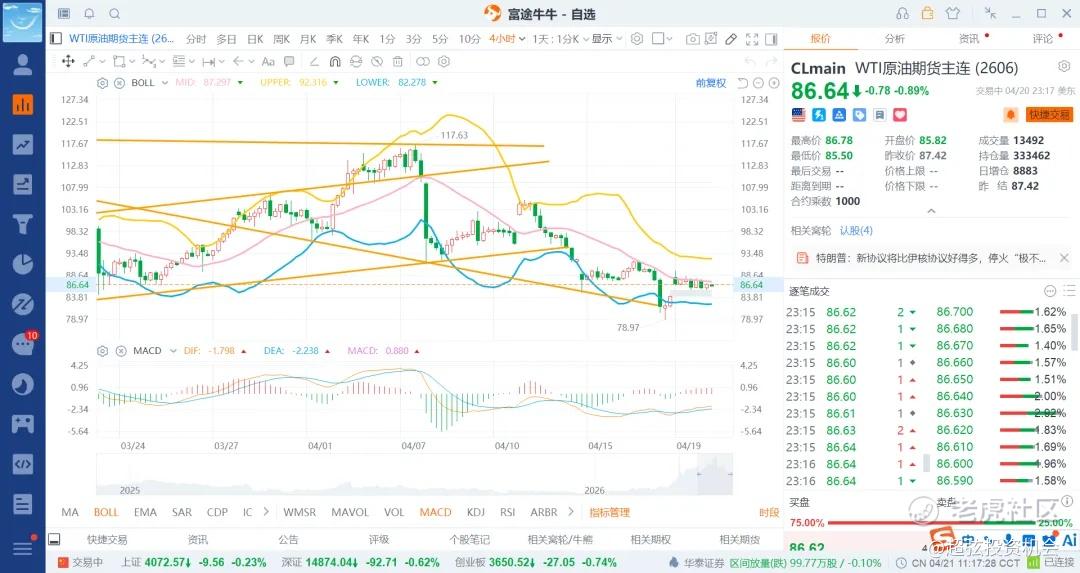Click the notification bell in title bar

pyautogui.click(x=89, y=14)
